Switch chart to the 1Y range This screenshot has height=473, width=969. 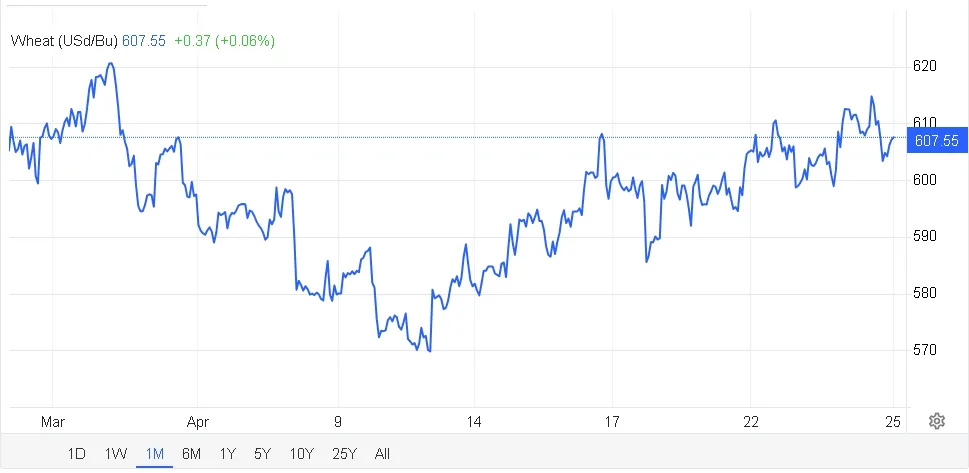[227, 454]
